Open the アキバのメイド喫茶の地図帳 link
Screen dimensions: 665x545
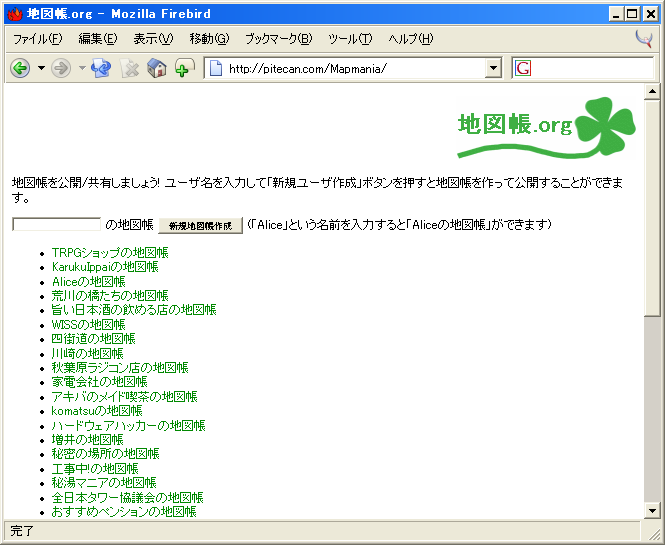124,397
